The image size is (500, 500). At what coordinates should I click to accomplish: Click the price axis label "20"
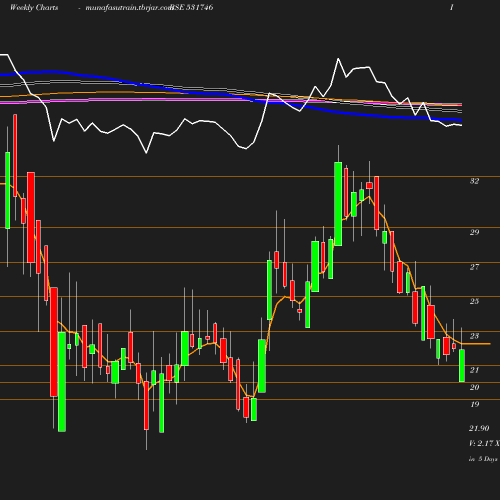[x=474, y=387]
